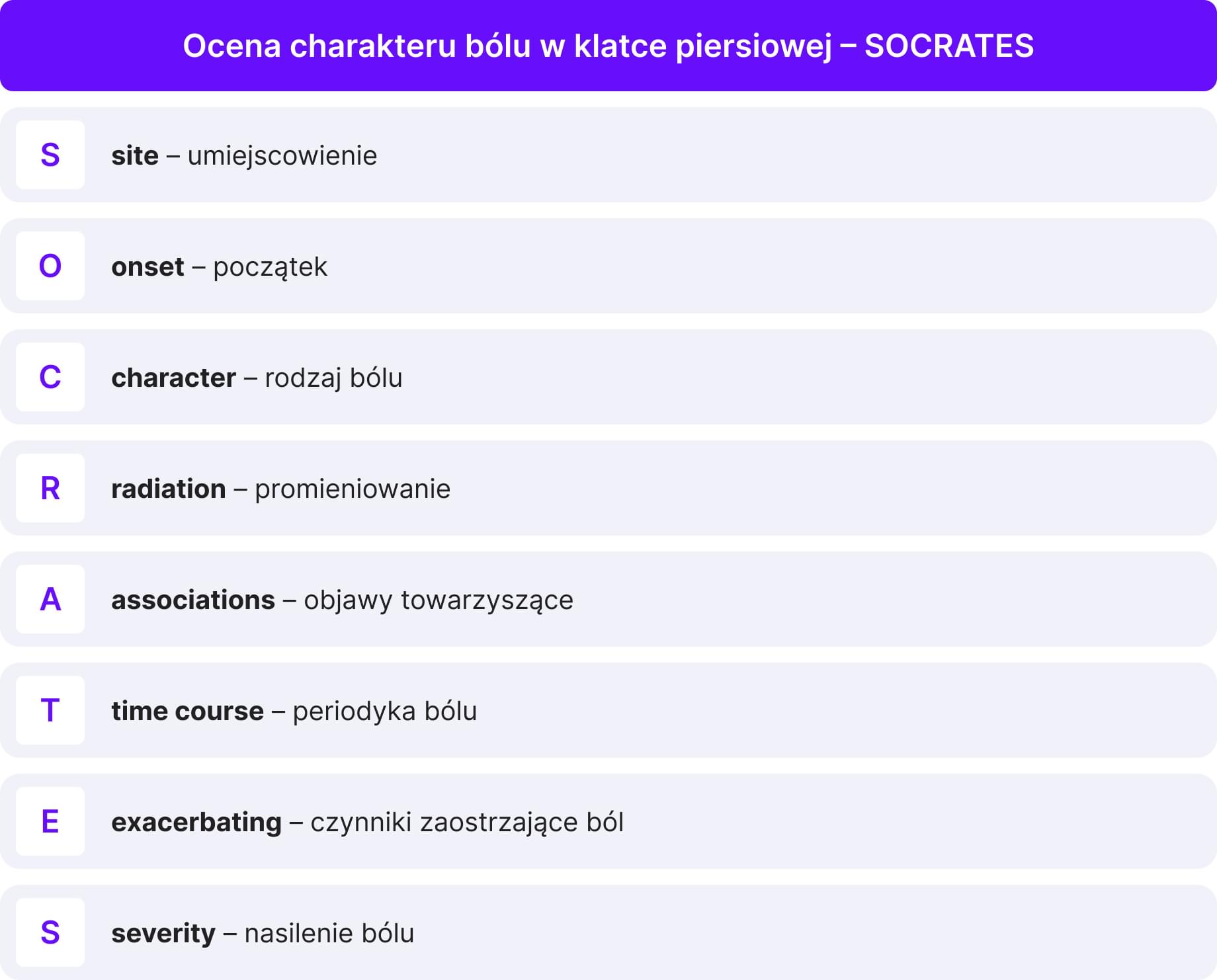Click the word SOCRATES in the header

click(949, 46)
